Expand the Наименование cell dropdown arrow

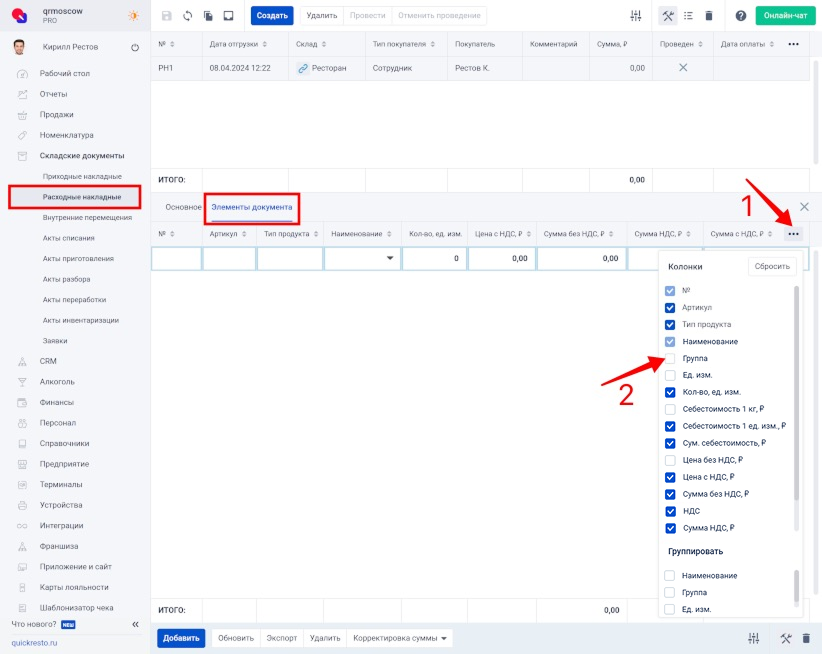pos(389,258)
